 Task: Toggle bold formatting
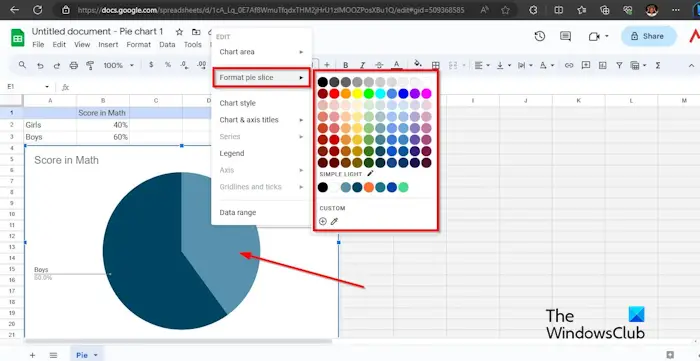point(345,66)
